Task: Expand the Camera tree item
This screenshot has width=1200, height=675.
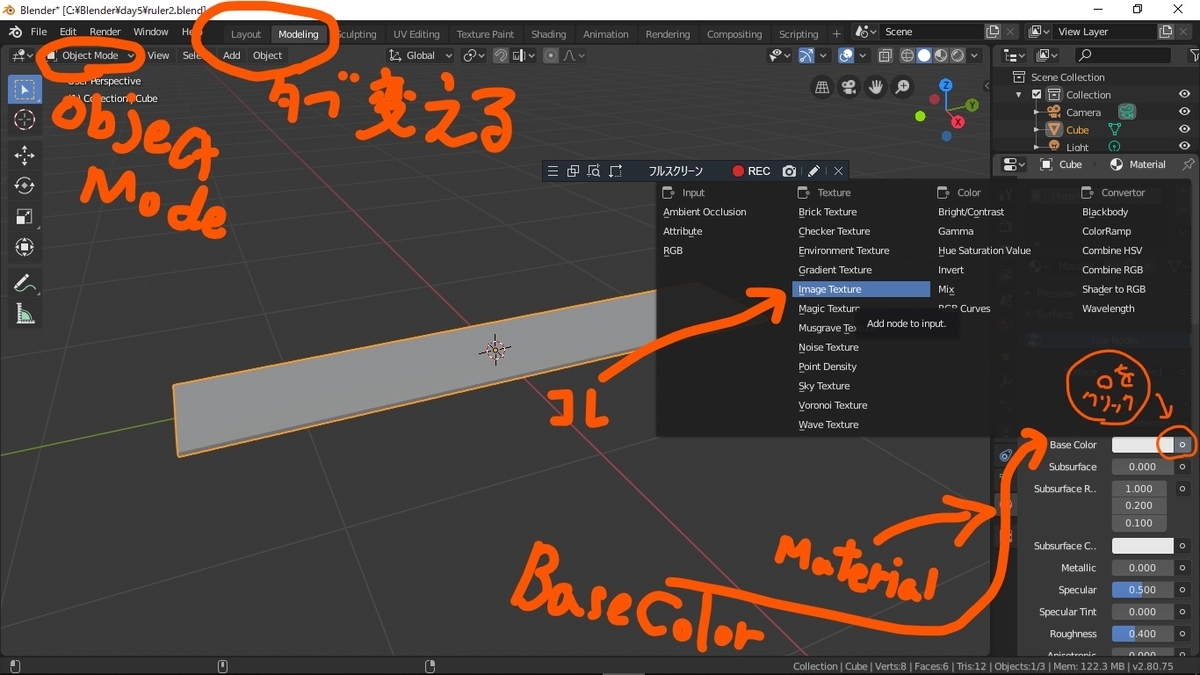Action: pyautogui.click(x=1037, y=113)
